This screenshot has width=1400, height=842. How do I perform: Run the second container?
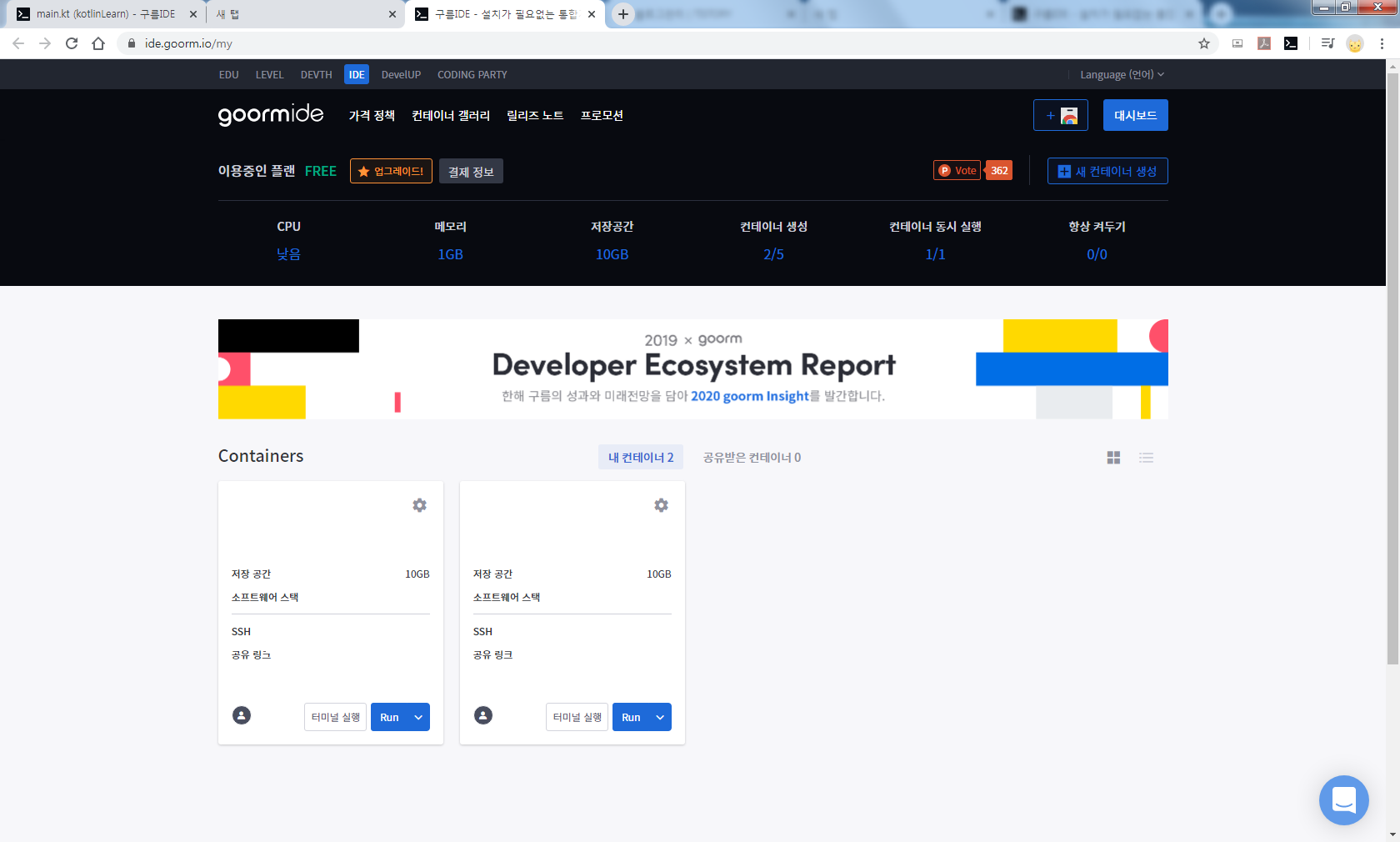631,717
